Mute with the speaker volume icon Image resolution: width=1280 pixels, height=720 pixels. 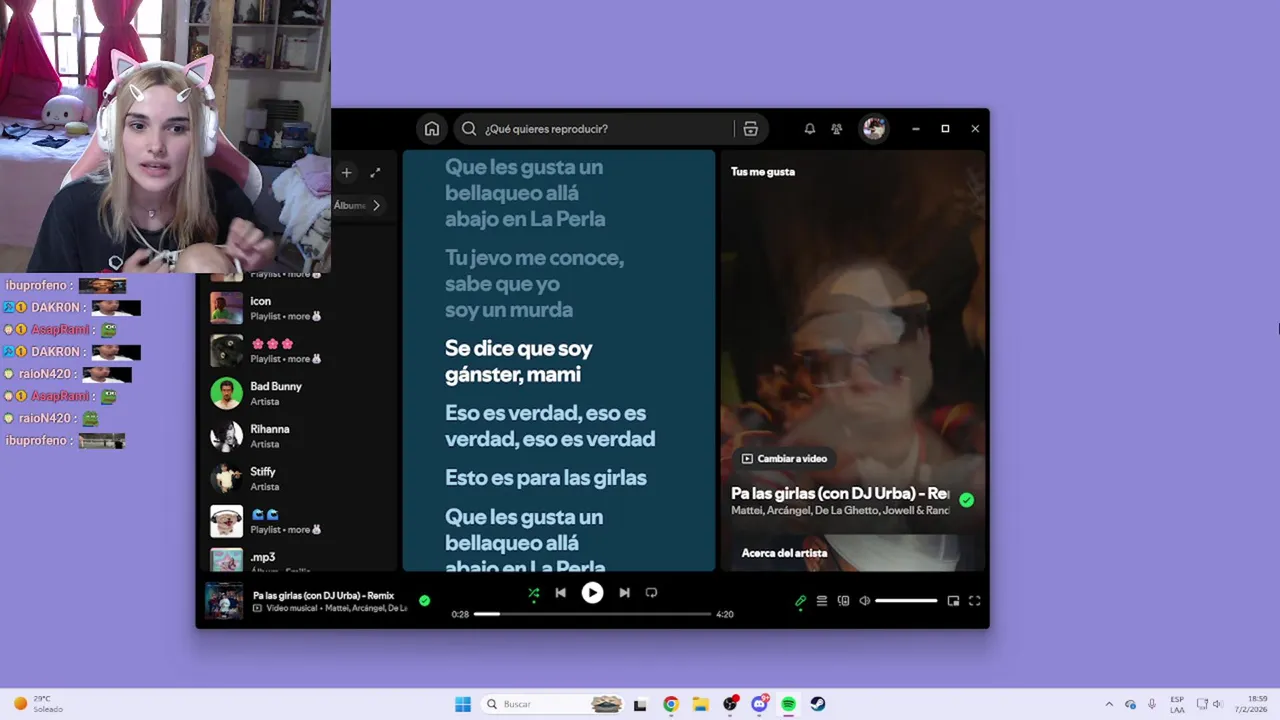click(x=865, y=601)
